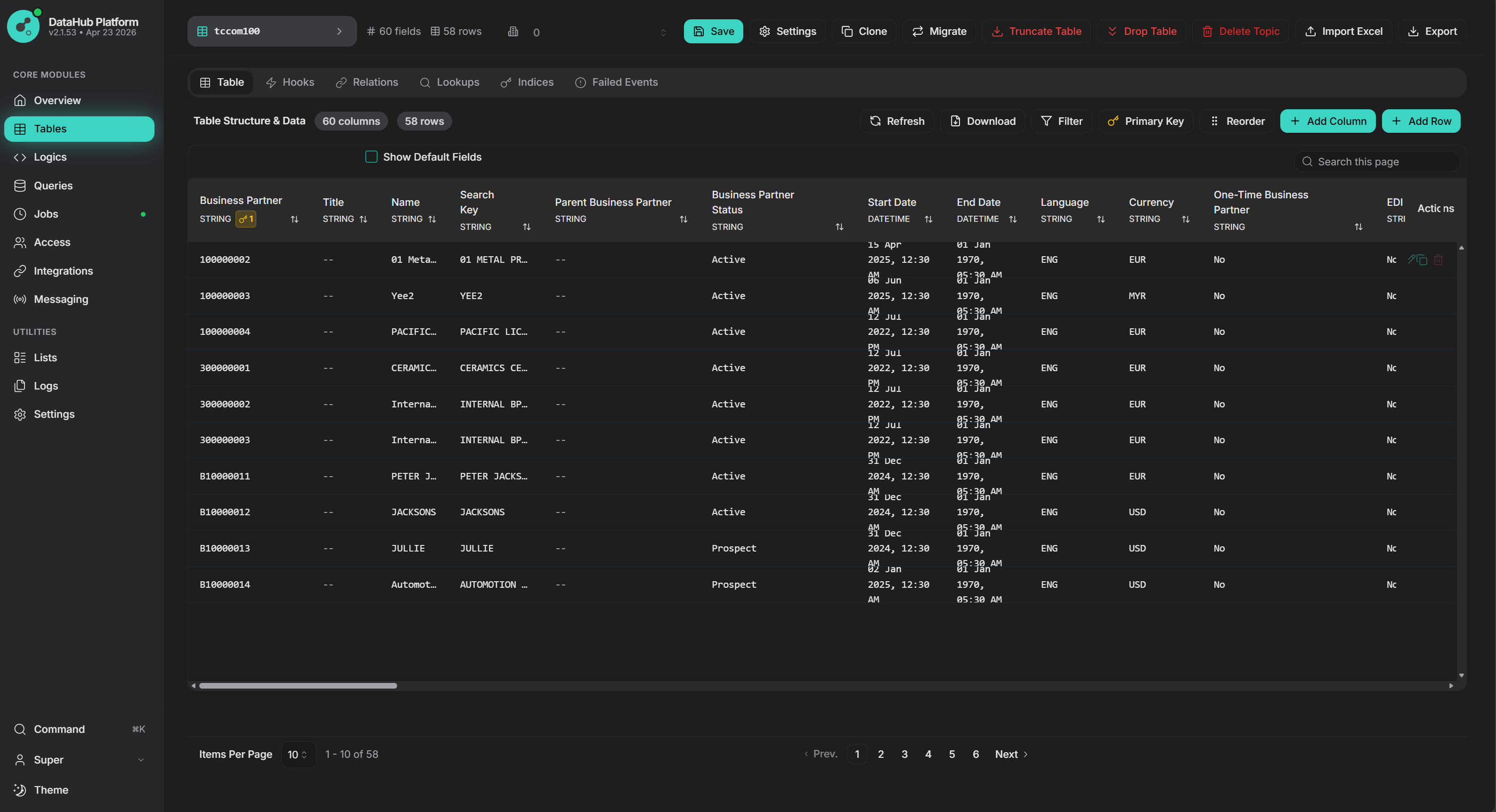Open the Filter options
The width and height of the screenshot is (1496, 812).
(1062, 121)
